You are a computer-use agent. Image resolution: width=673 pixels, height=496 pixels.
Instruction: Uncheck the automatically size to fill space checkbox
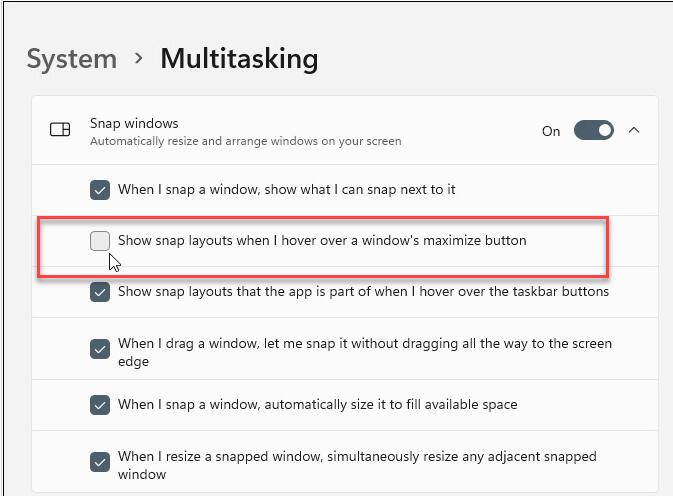point(100,405)
